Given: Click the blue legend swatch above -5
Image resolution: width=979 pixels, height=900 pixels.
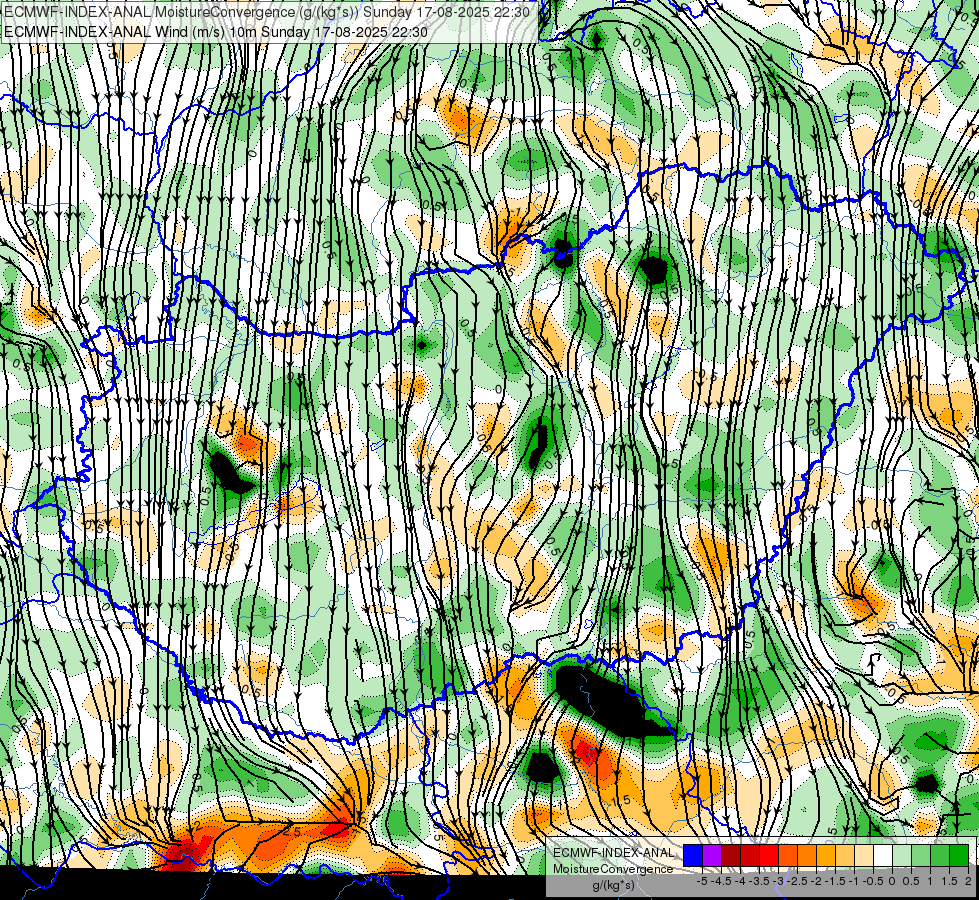Looking at the screenshot, I should [693, 856].
